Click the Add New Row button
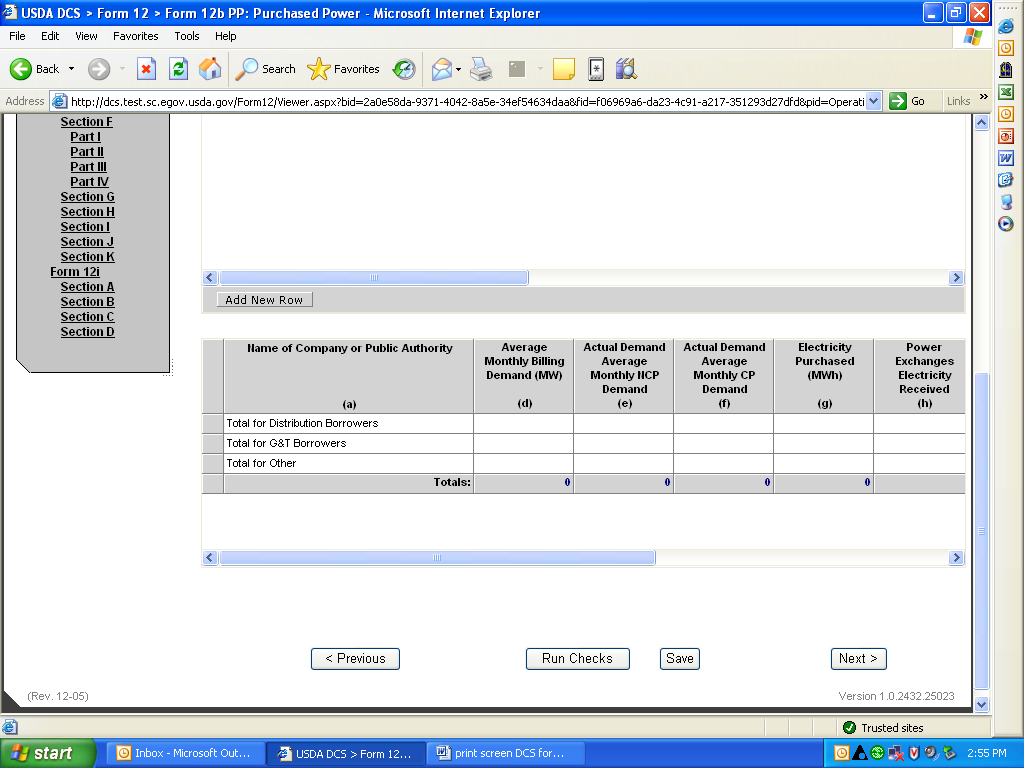Screen dimensions: 1024x768 click(x=264, y=300)
